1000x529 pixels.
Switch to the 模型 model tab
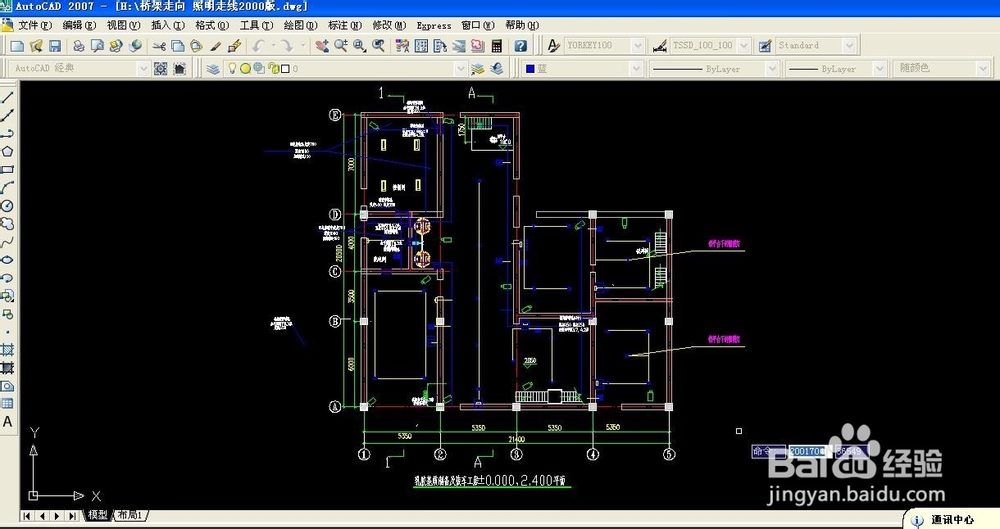click(x=98, y=515)
